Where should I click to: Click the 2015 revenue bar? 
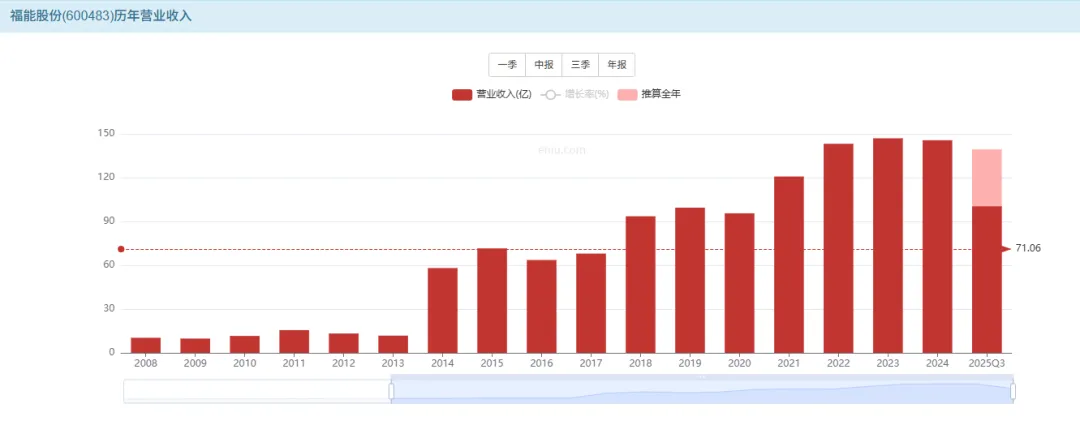click(x=492, y=300)
